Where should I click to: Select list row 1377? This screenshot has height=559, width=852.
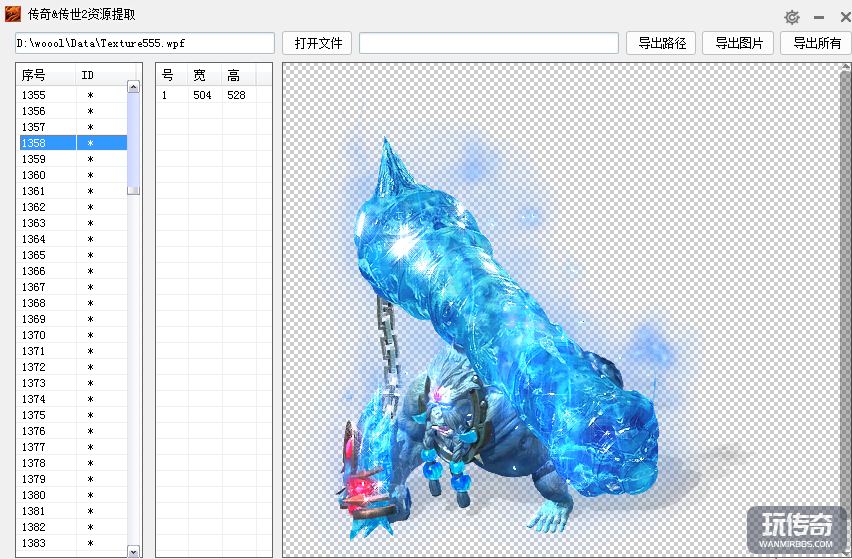(x=73, y=447)
